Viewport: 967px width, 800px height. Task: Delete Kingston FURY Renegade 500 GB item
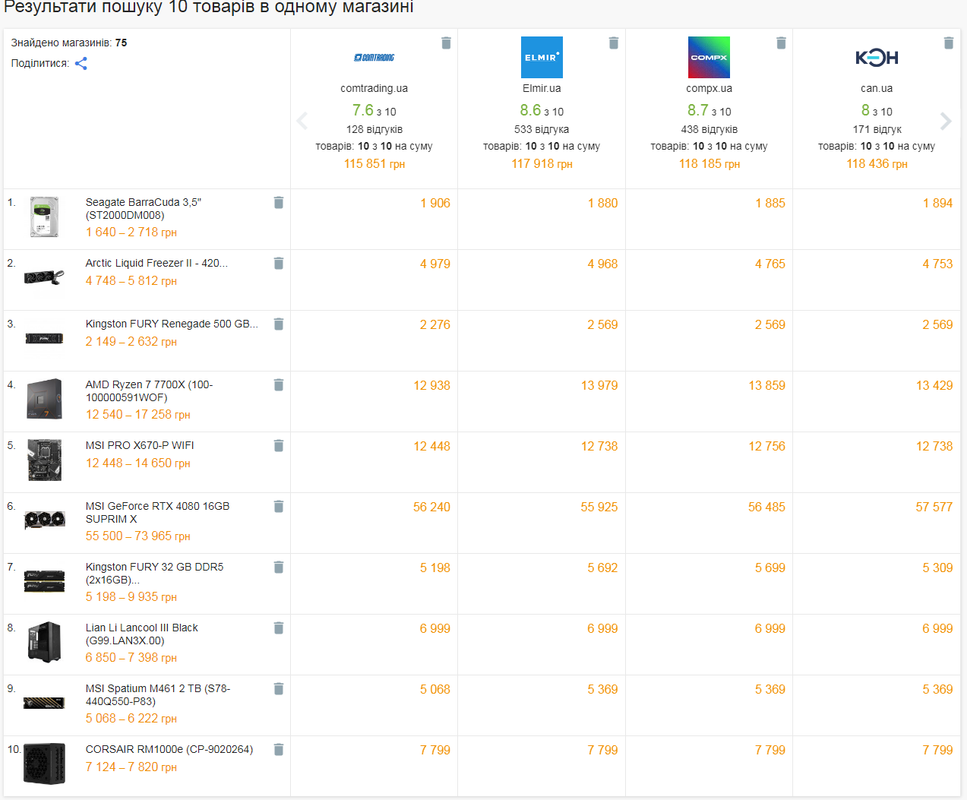[279, 324]
